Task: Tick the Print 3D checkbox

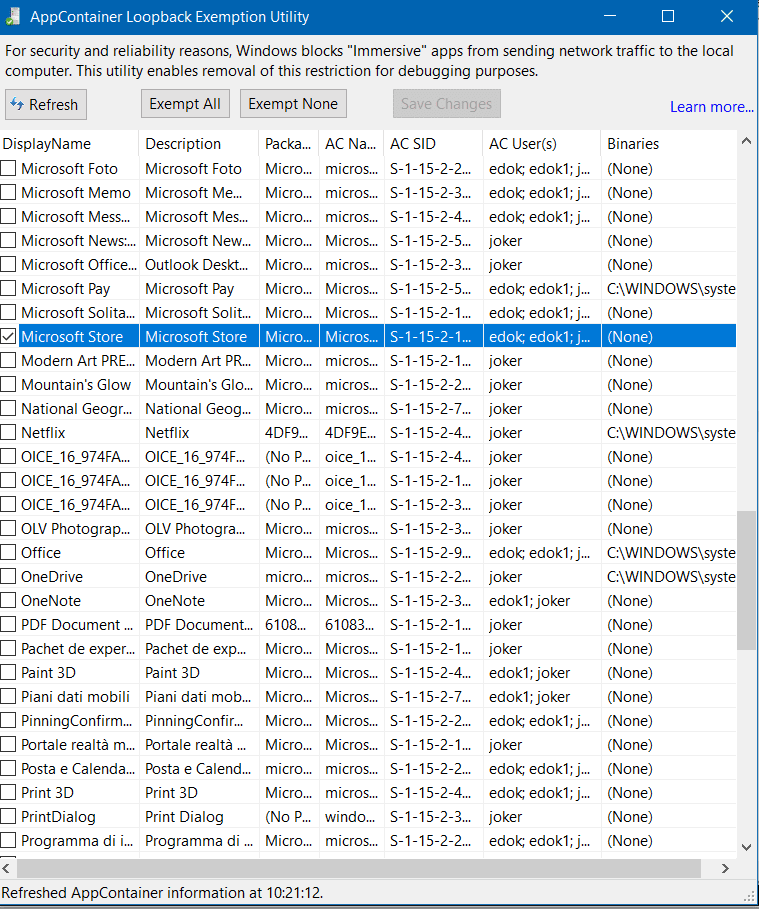Action: coord(8,792)
